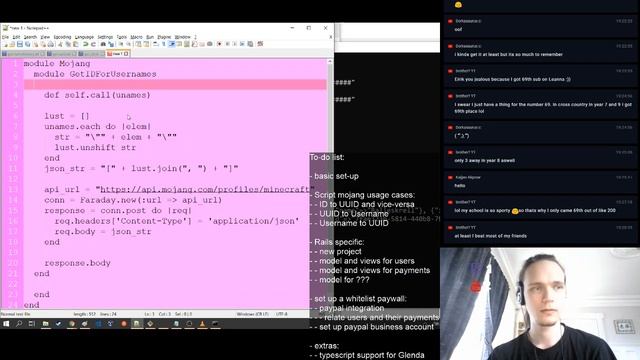
Task: Click the Save Recorded Macro icon
Action: point(250,44)
